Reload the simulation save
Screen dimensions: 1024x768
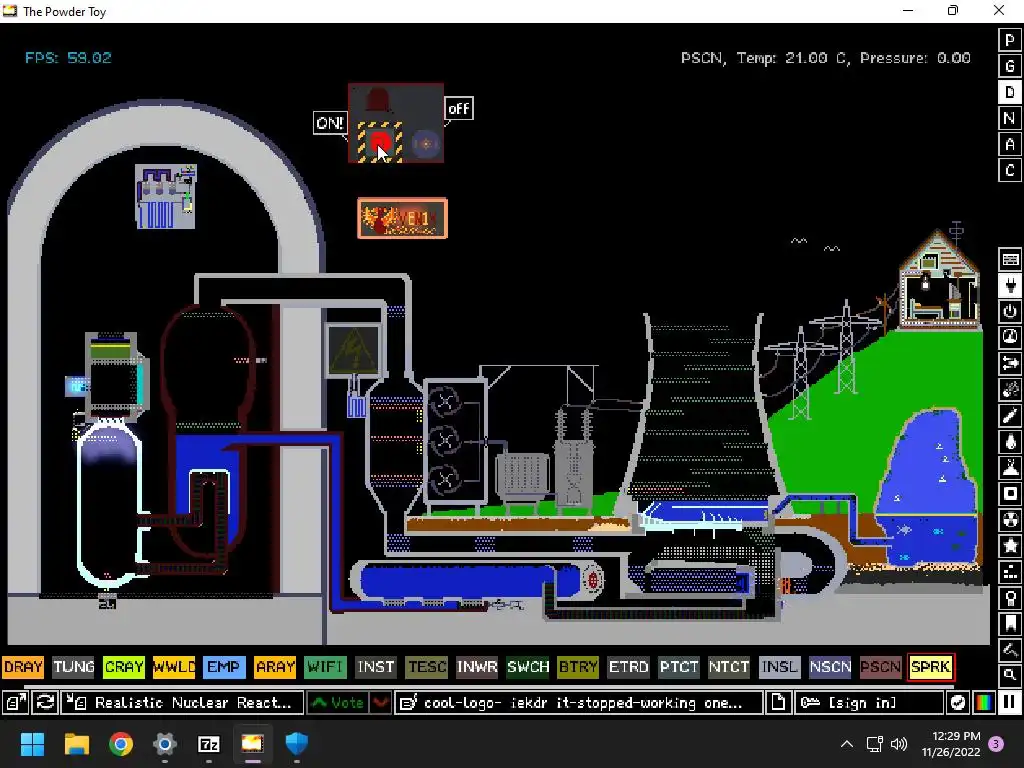tap(45, 703)
